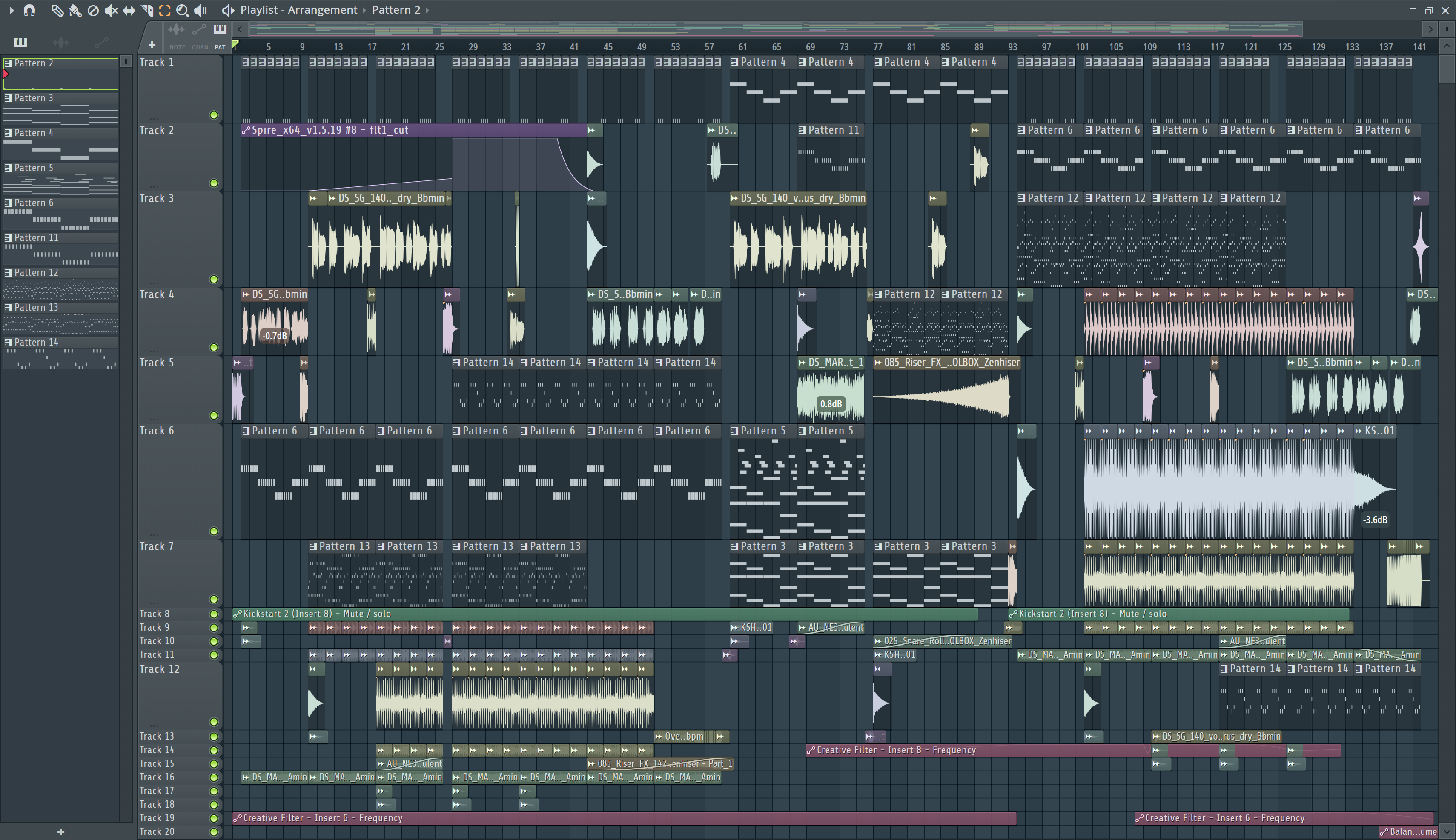
Task: Select the Slice tool
Action: pyautogui.click(x=147, y=10)
